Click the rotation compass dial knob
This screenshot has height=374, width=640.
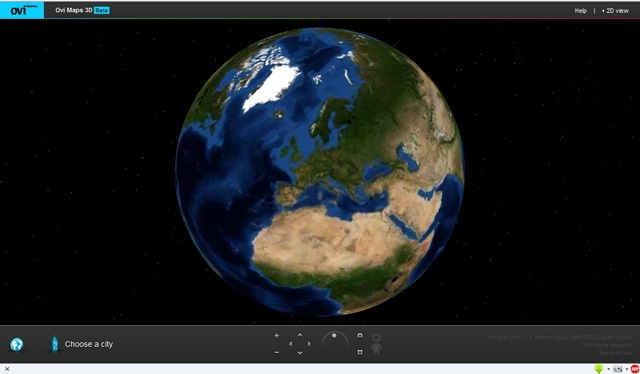(334, 336)
